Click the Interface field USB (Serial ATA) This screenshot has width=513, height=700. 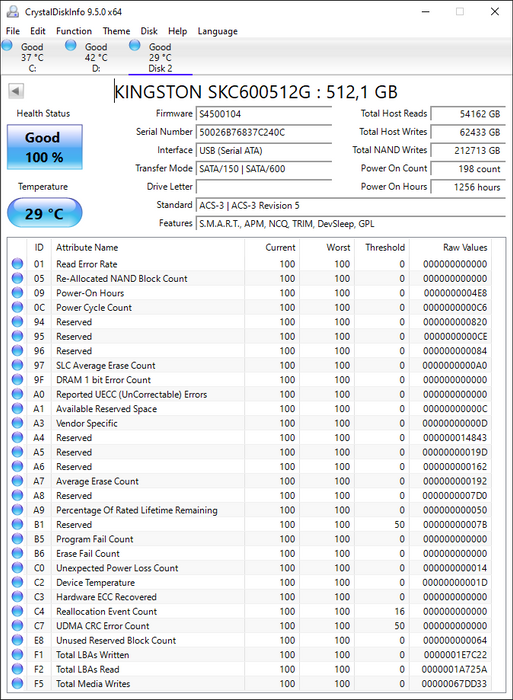click(x=264, y=150)
